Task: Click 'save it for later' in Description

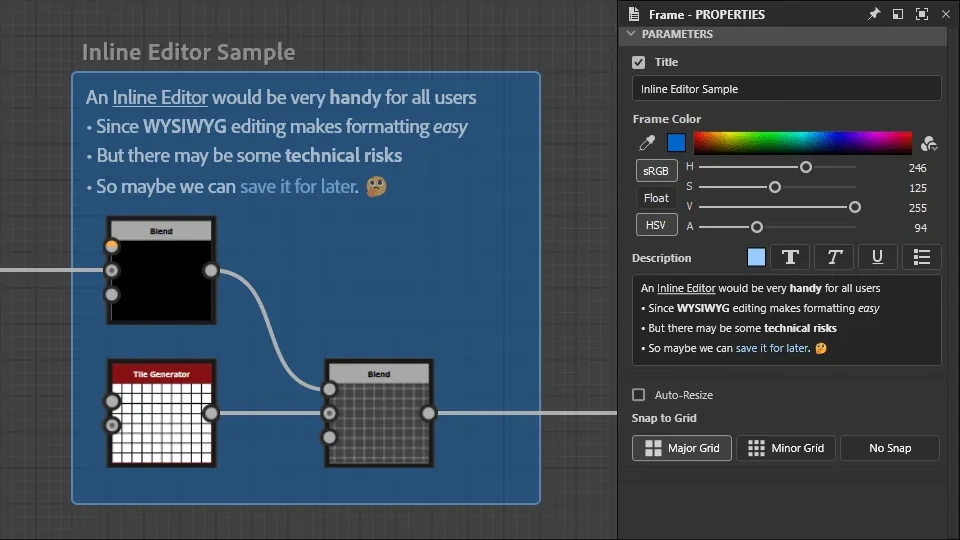Action: [773, 348]
